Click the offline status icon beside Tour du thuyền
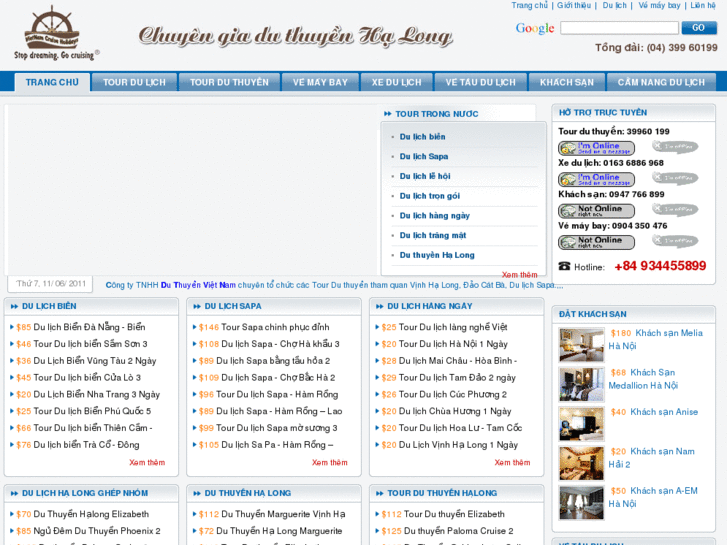Screen dimensions: 727x545 [x=675, y=147]
